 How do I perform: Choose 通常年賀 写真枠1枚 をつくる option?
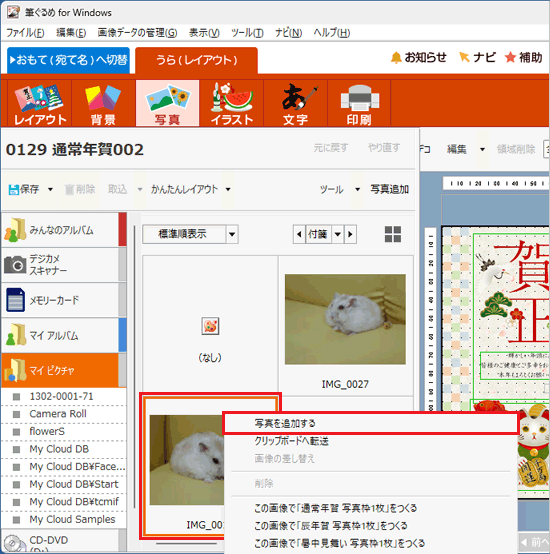coord(371,508)
